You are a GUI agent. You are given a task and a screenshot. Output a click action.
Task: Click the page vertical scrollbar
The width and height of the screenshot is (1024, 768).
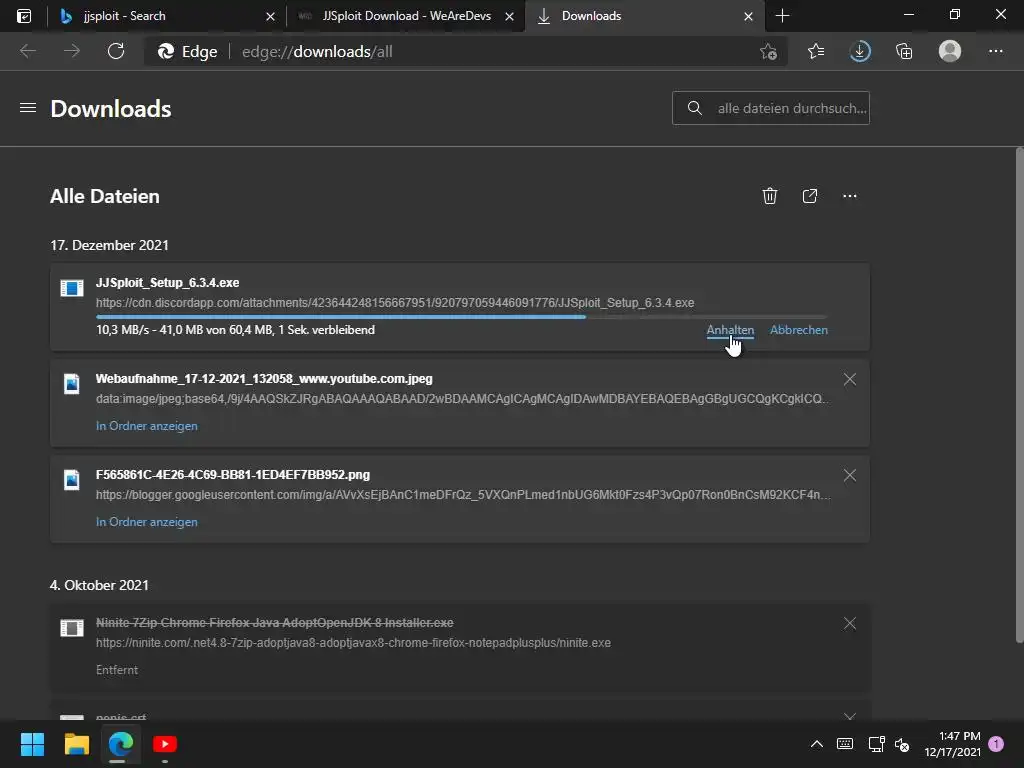[1019, 395]
